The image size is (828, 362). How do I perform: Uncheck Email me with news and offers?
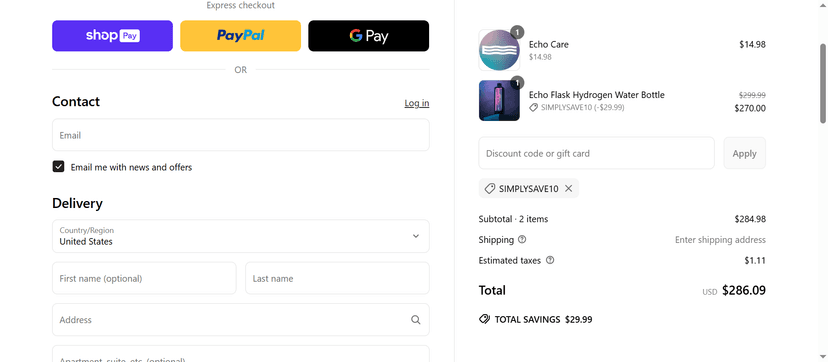tap(59, 167)
